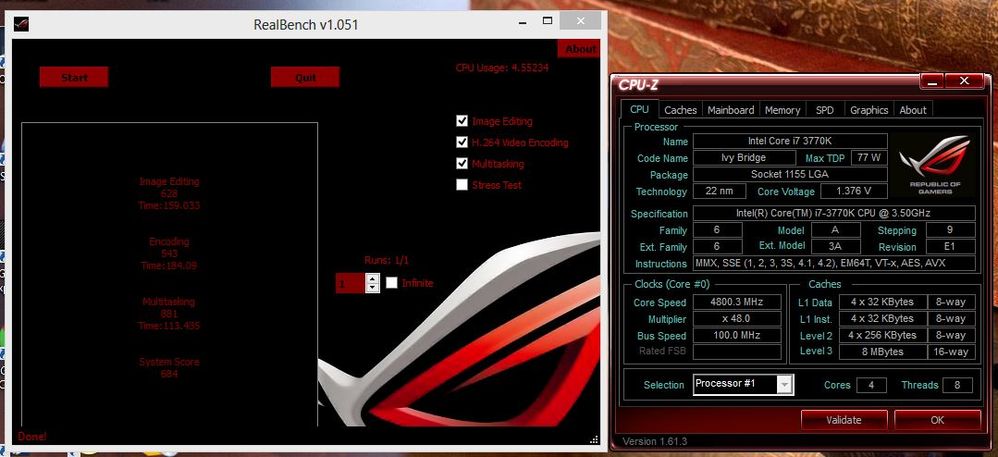Click the Ivy Bridge code name field
This screenshot has height=457, width=998.
744,158
